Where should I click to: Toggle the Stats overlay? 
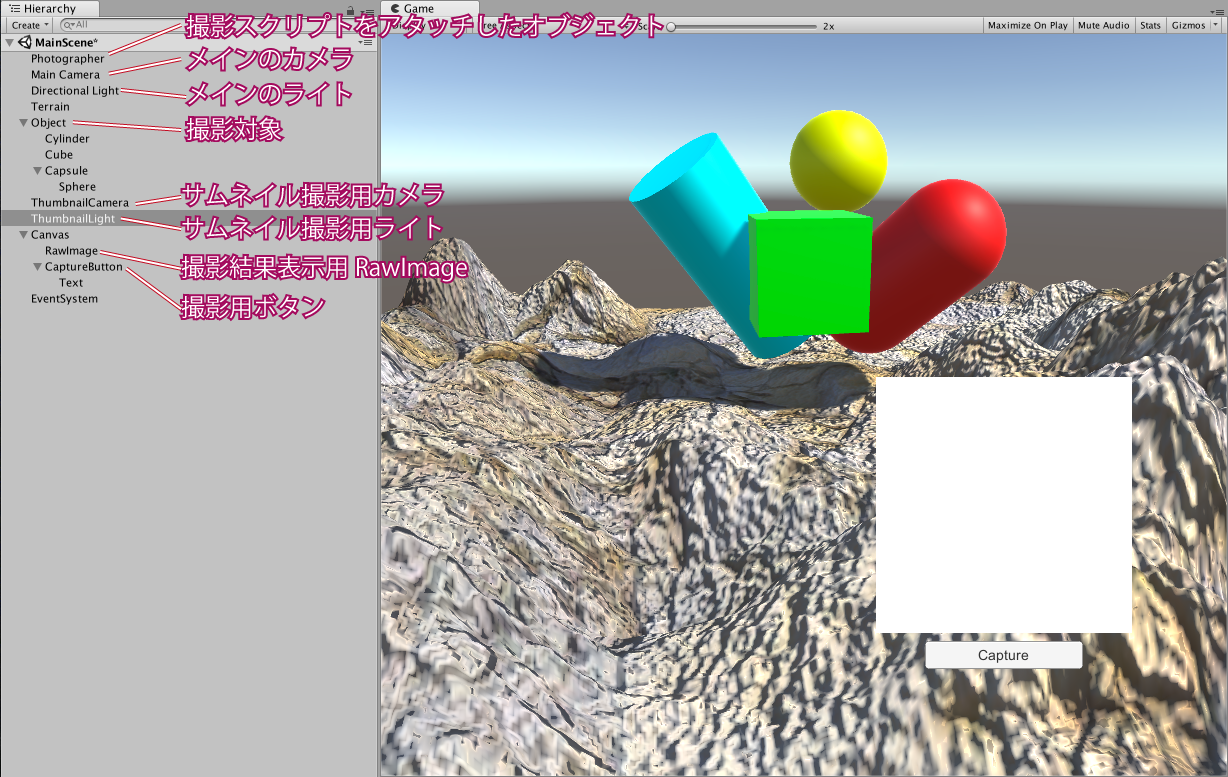pos(1150,25)
